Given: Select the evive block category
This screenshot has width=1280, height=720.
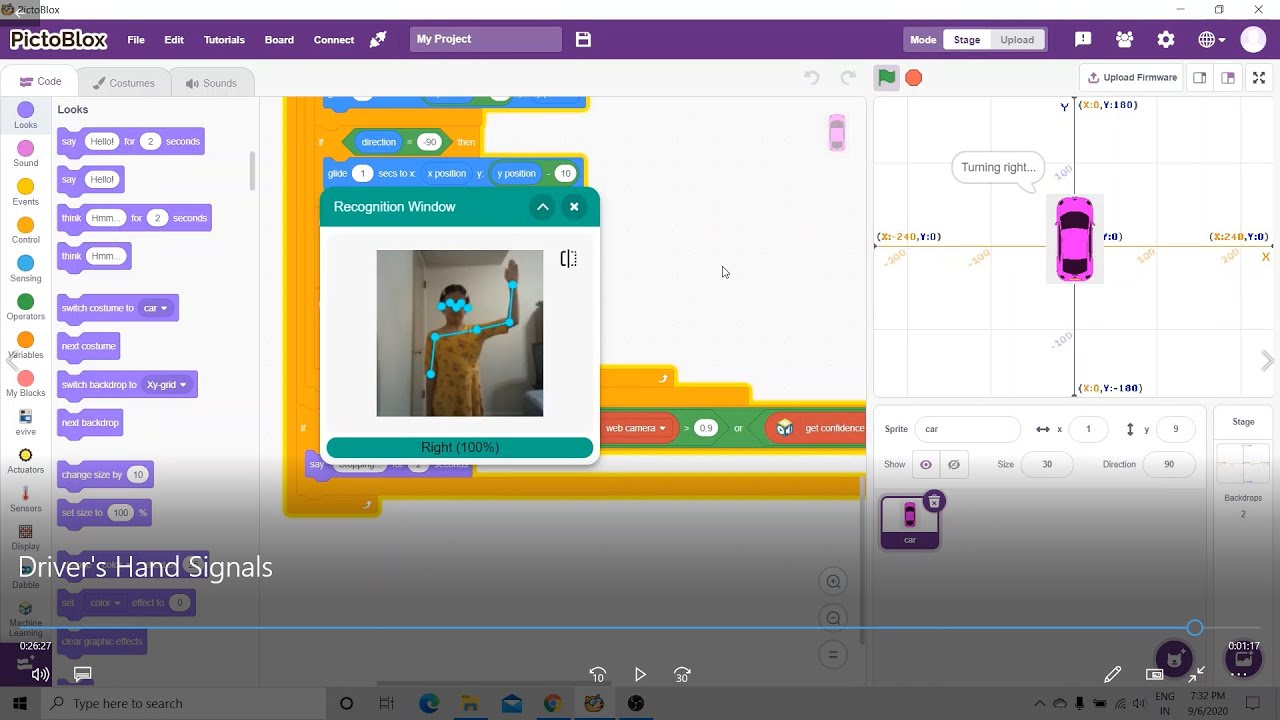Looking at the screenshot, I should point(26,422).
